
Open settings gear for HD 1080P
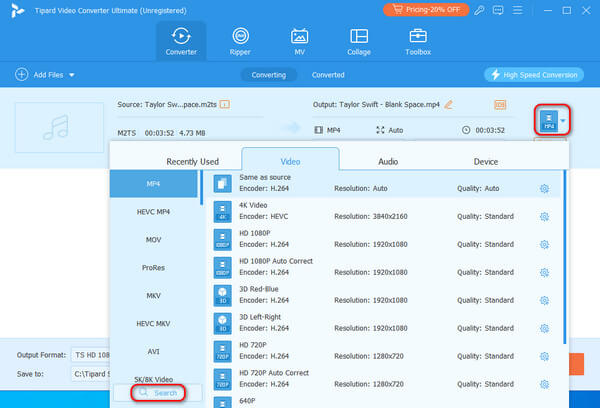click(544, 245)
